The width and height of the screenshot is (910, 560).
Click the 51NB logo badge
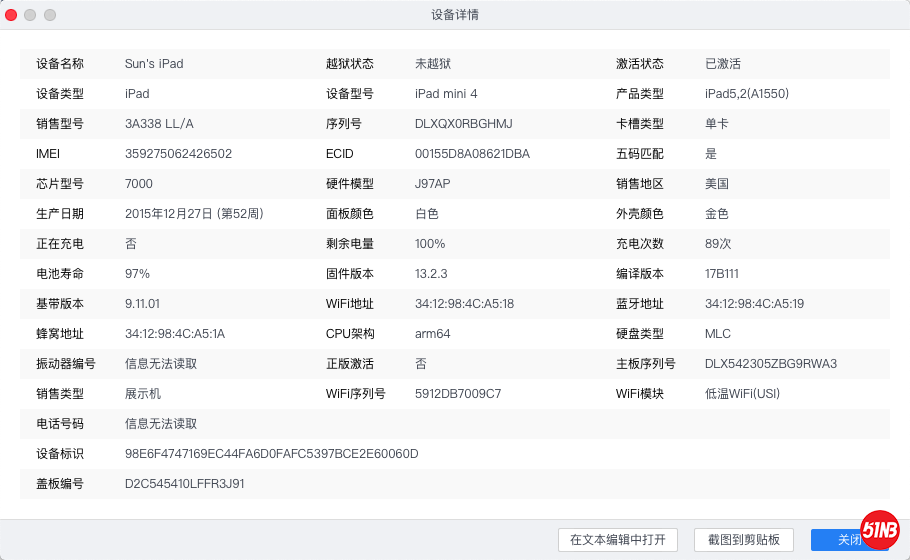coord(879,532)
